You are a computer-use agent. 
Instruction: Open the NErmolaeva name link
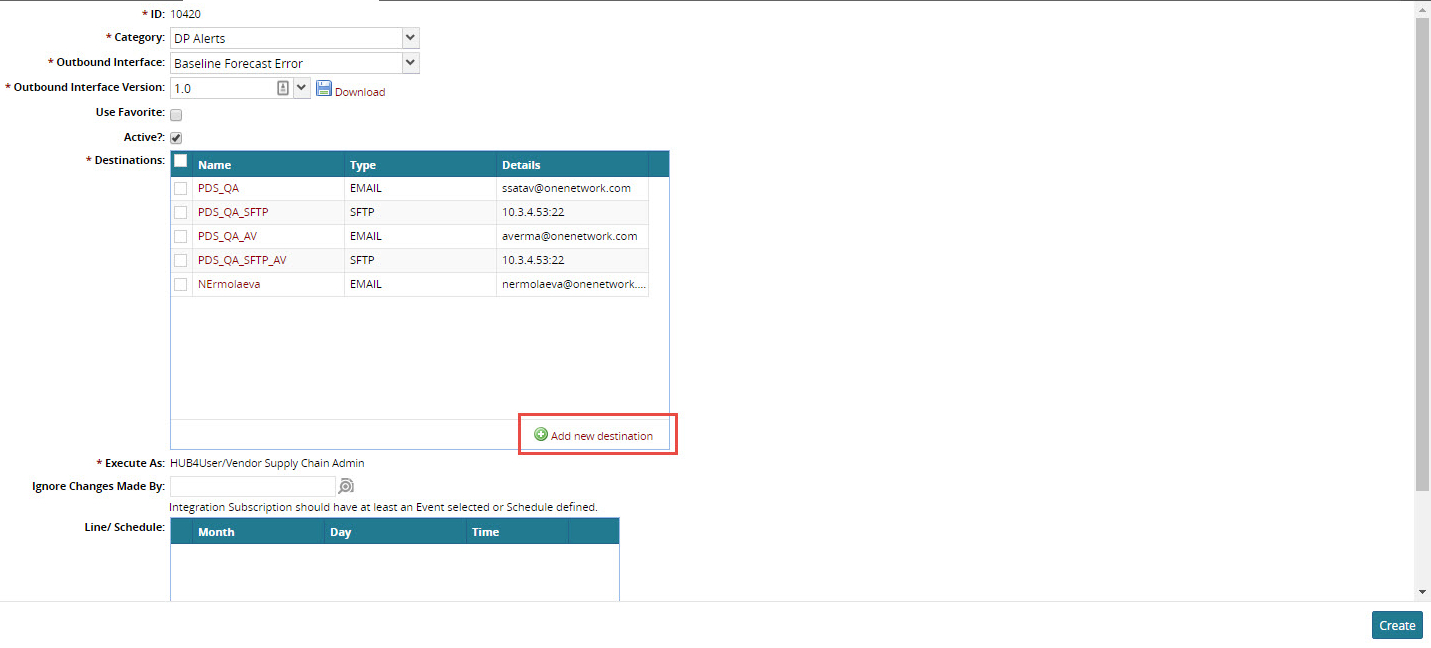(x=229, y=284)
